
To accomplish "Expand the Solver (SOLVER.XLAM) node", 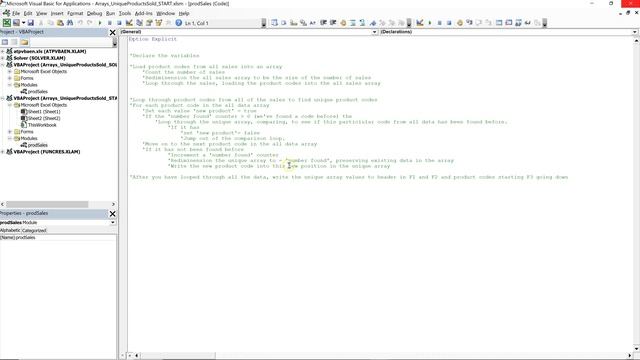I will tap(2, 58).
